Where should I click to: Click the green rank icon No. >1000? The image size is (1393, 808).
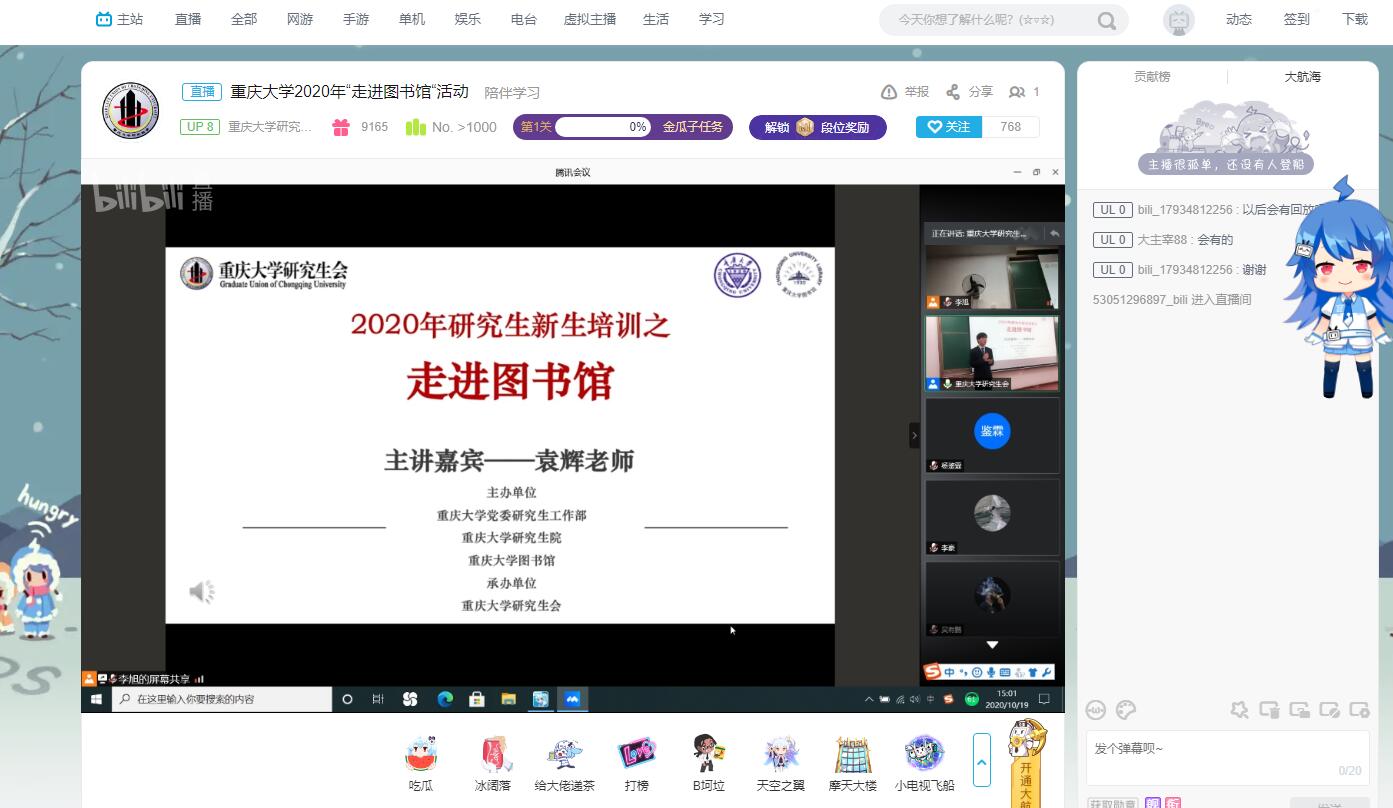[x=416, y=127]
